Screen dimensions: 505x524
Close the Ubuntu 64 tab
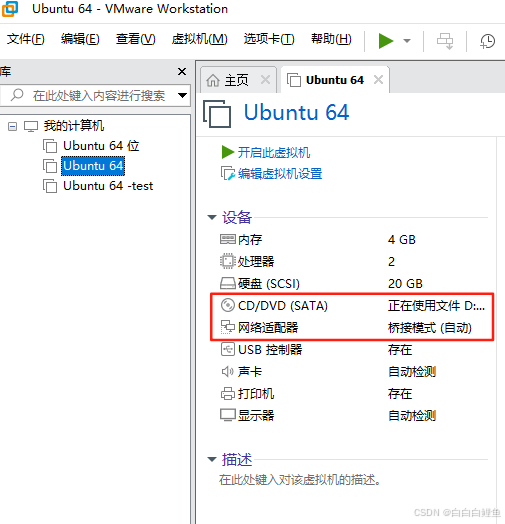(x=378, y=80)
